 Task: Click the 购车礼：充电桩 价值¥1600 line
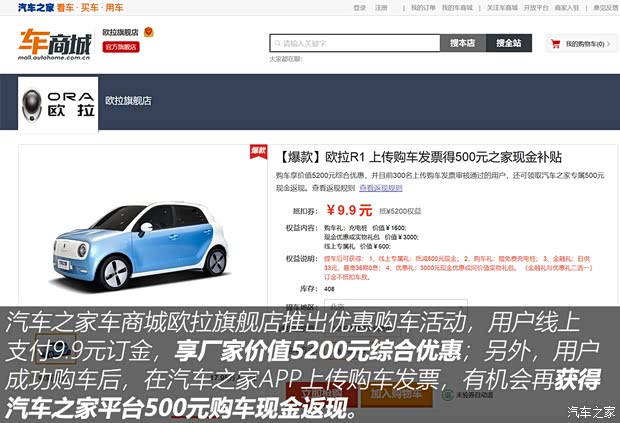(365, 228)
